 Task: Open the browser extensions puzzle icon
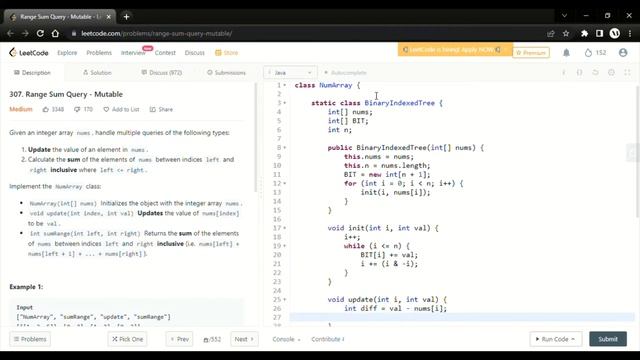coord(584,33)
